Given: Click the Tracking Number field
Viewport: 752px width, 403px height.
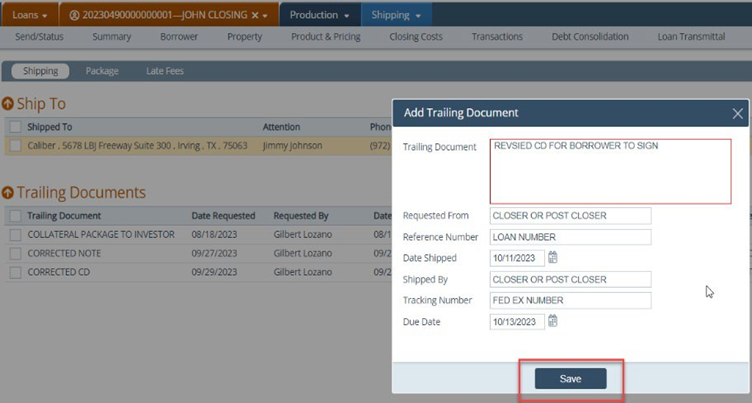Looking at the screenshot, I should point(570,300).
